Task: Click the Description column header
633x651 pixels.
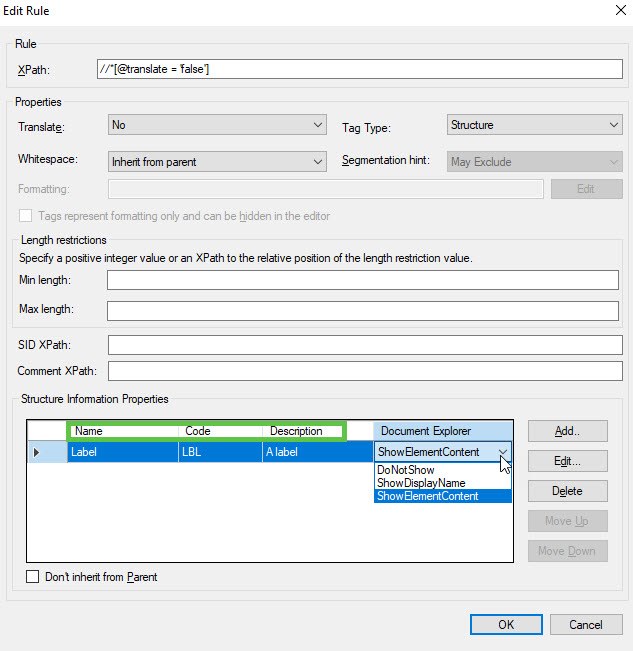Action: (x=318, y=431)
